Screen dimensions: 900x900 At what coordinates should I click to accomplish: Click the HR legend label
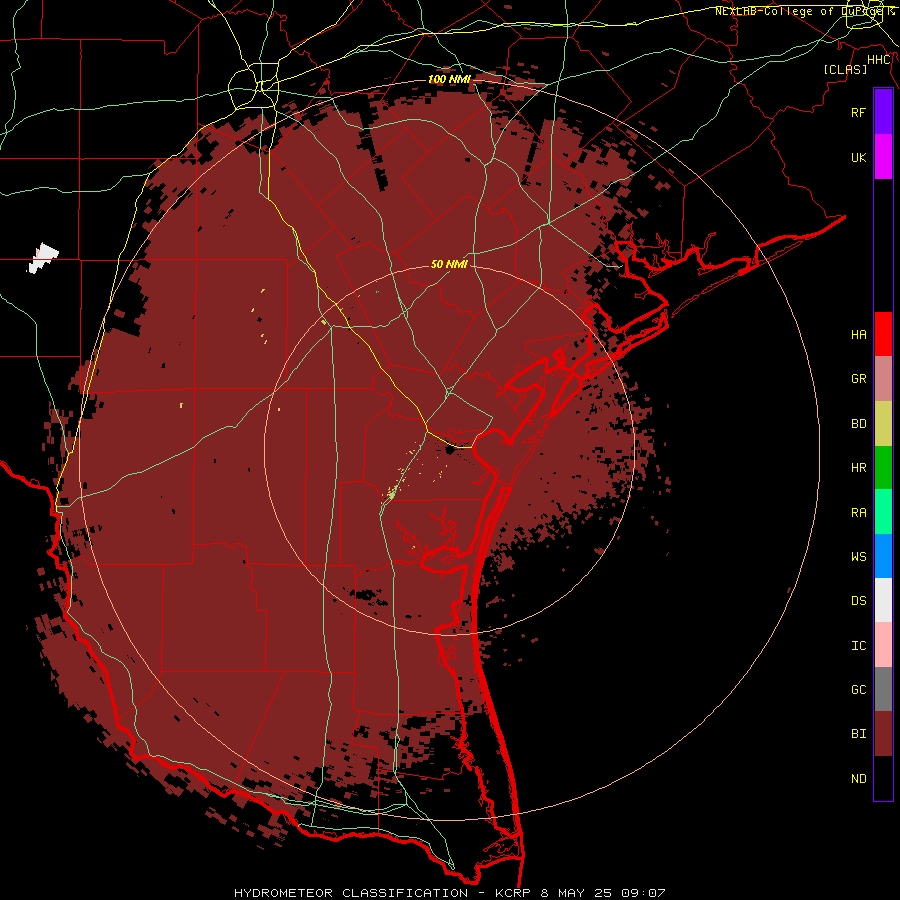pos(858,468)
